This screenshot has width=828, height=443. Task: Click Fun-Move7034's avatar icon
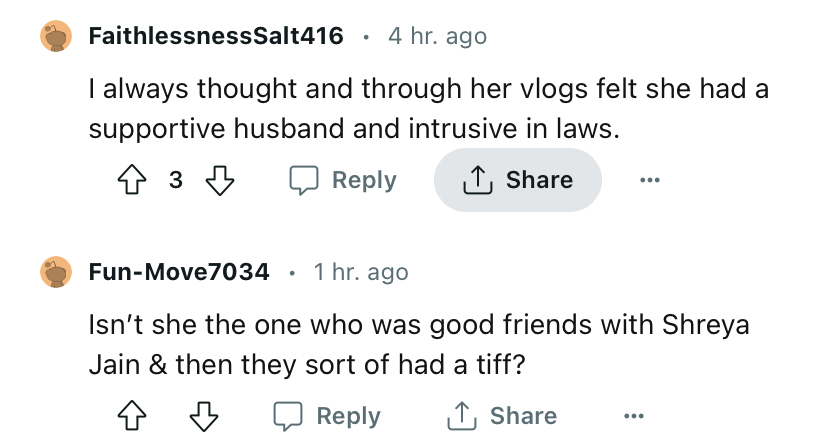click(x=56, y=272)
